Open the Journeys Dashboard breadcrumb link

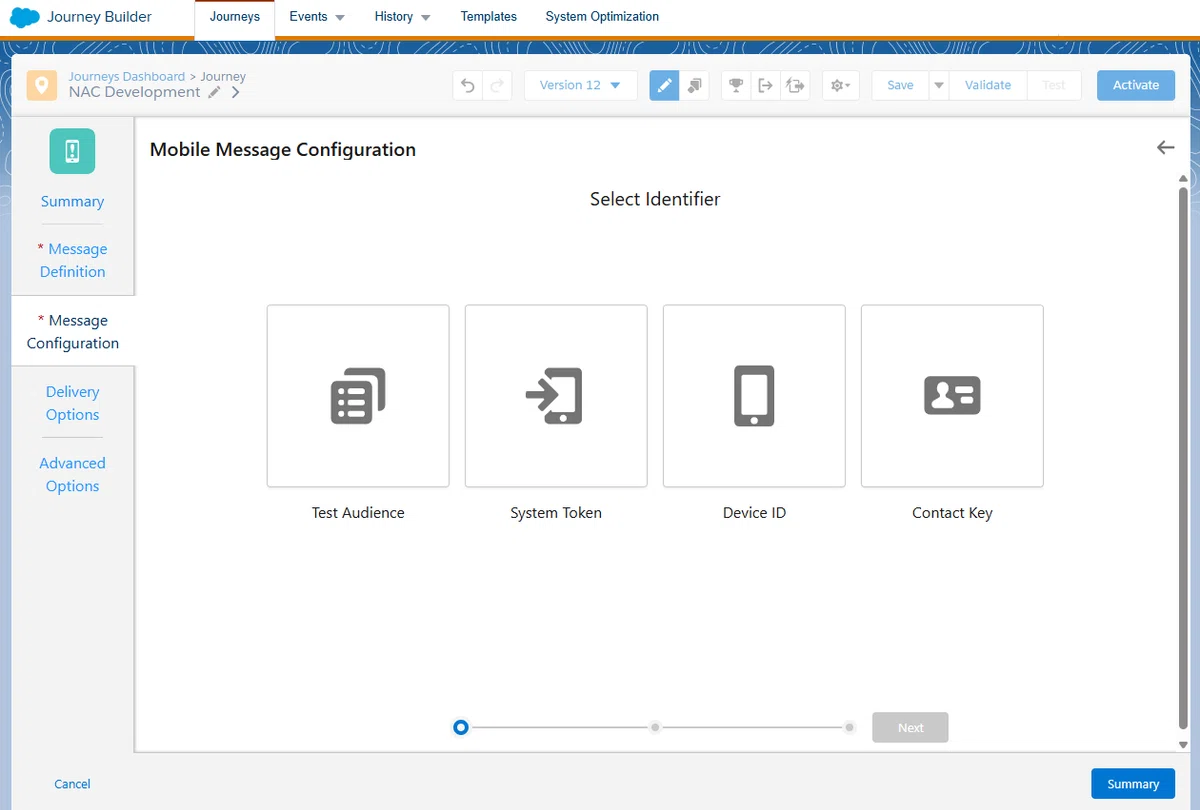pyautogui.click(x=126, y=76)
